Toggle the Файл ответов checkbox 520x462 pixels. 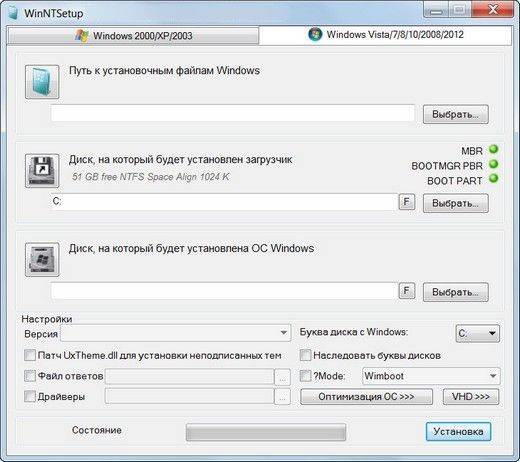coord(30,376)
